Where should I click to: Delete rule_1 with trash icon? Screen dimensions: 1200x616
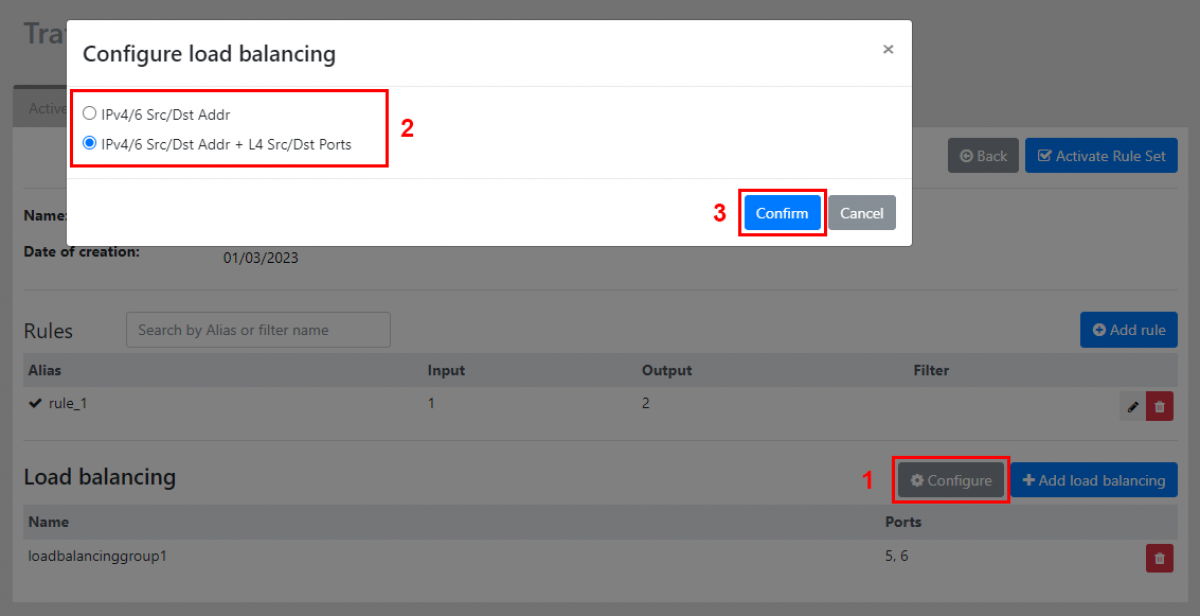[x=1159, y=406]
